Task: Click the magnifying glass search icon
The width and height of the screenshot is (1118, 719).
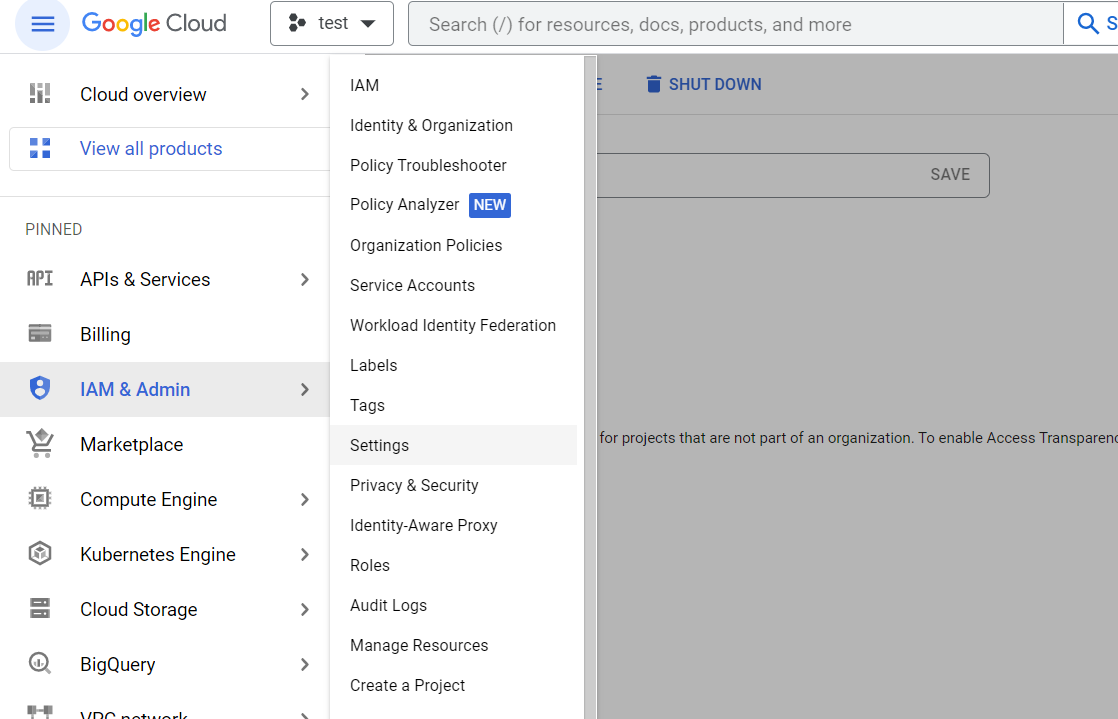Action: (1087, 24)
